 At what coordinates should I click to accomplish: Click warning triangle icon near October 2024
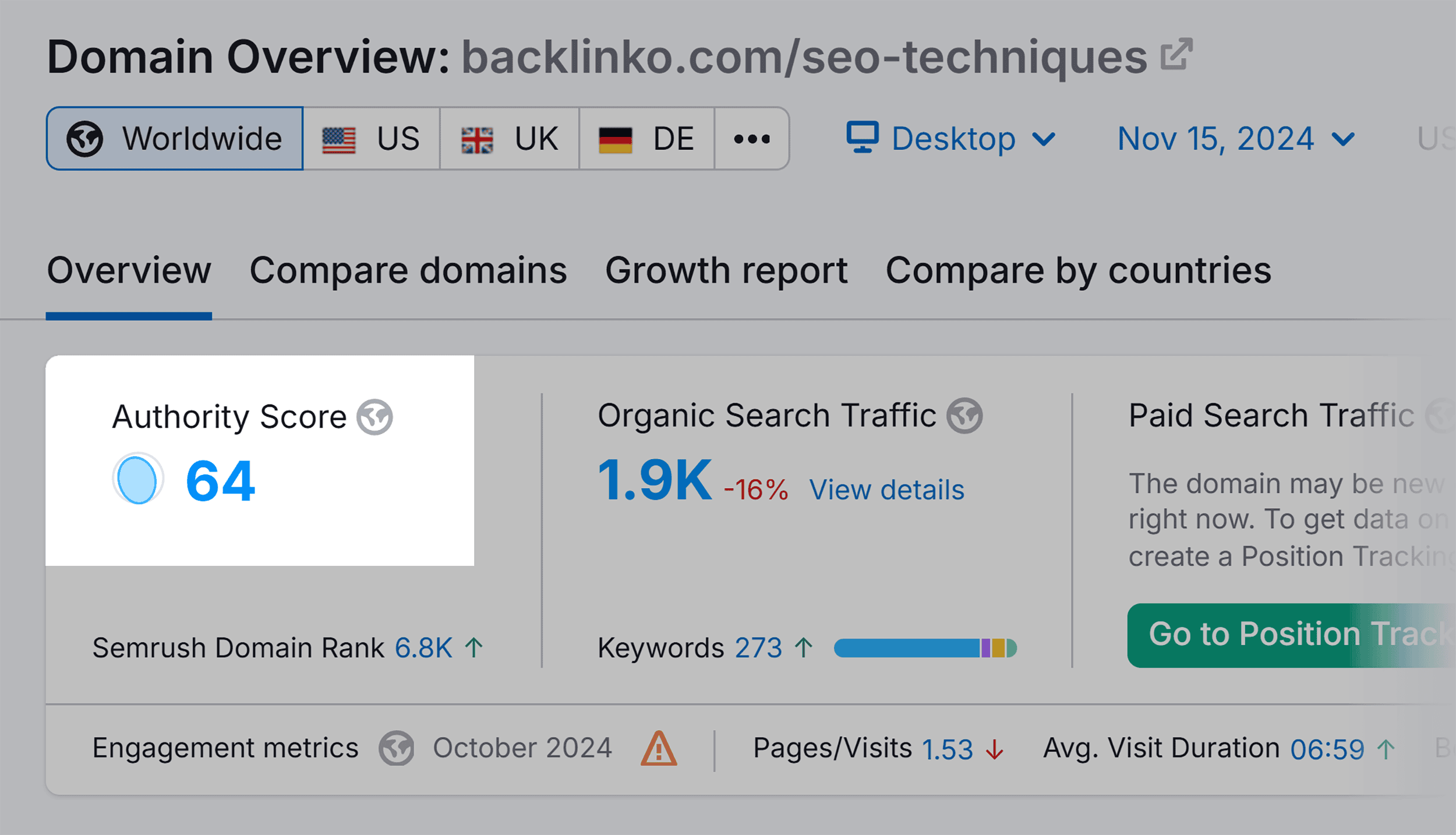click(658, 748)
